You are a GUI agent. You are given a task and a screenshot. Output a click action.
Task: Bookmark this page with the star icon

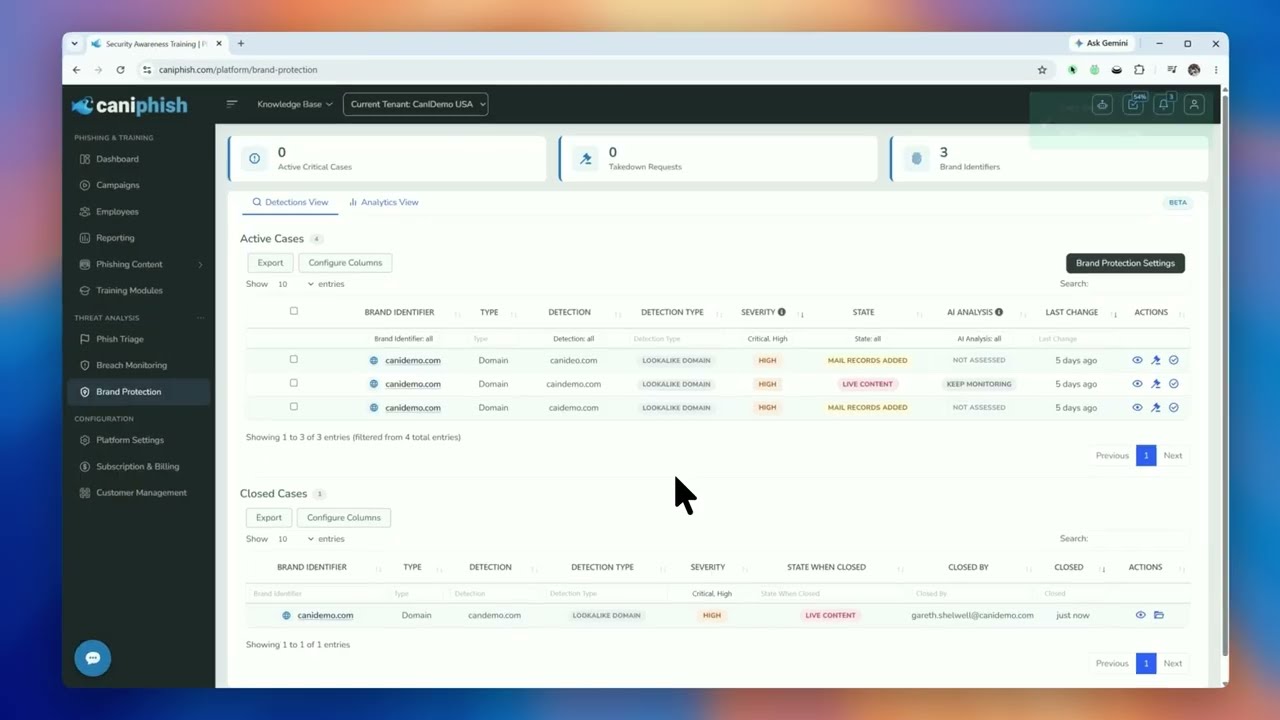click(1042, 70)
